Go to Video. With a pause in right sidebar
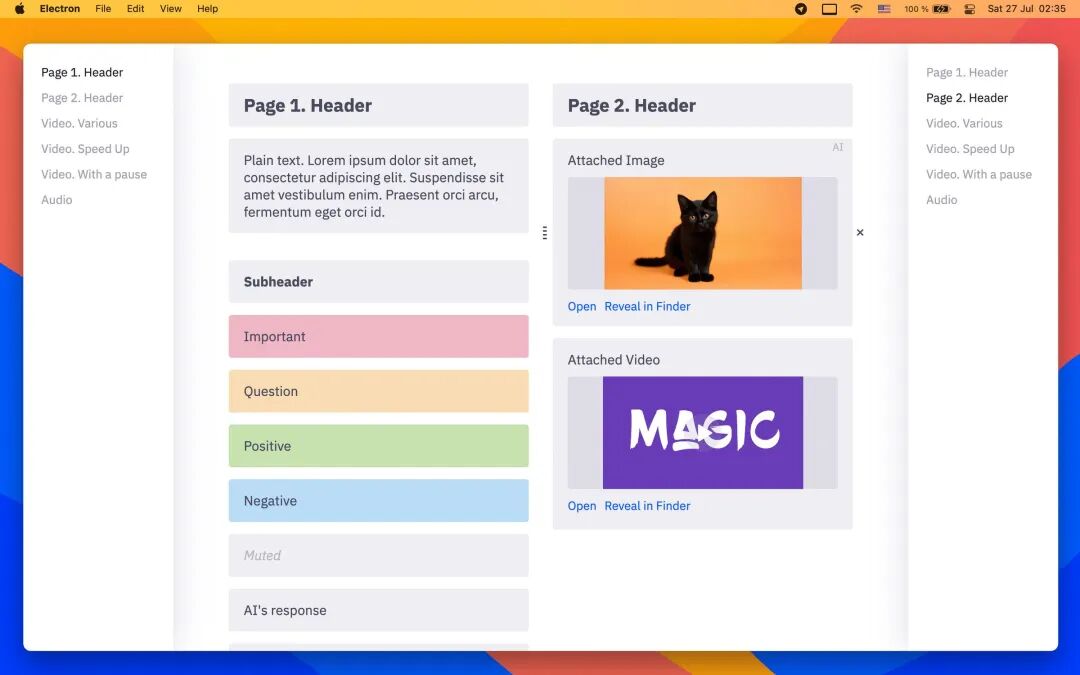 (x=979, y=174)
